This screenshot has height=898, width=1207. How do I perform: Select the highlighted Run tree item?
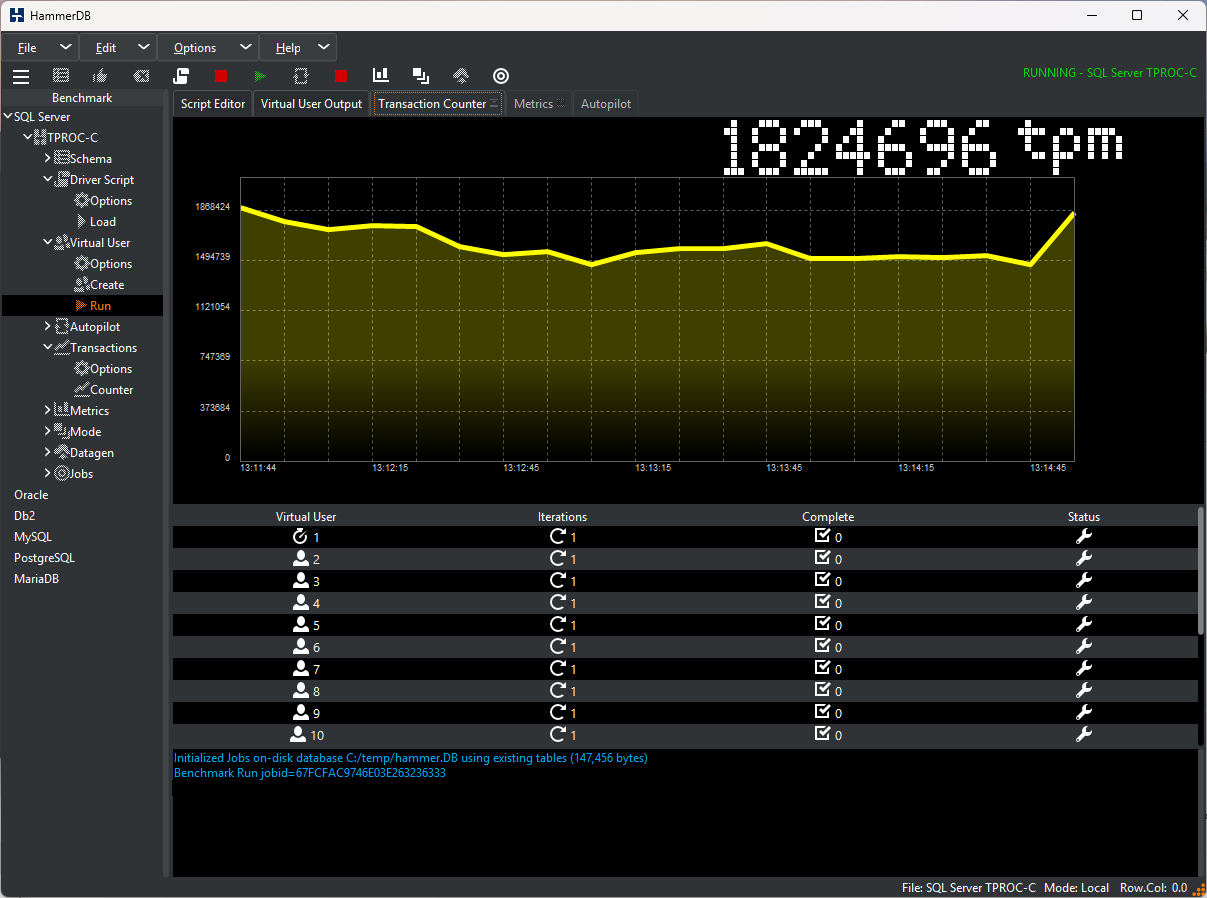coord(82,306)
